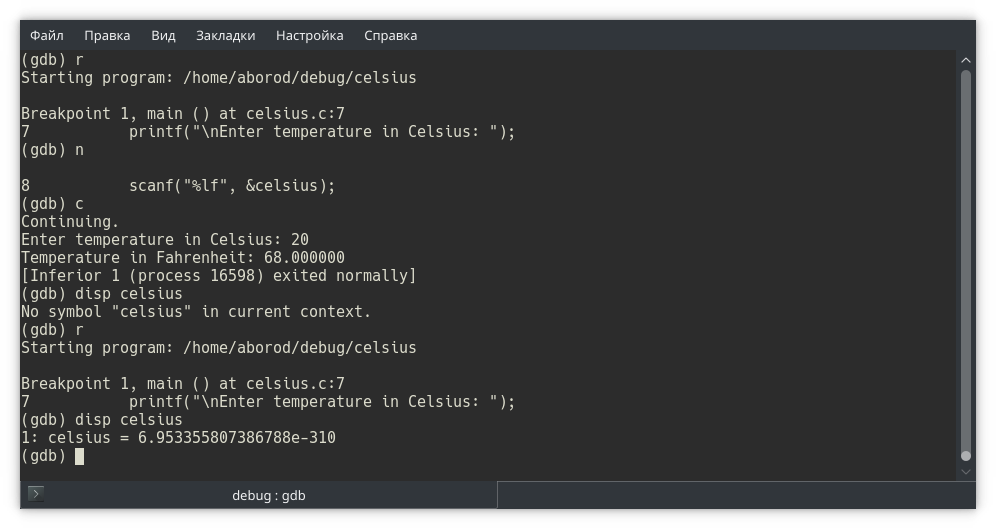This screenshot has height=529, width=996.
Task: Click the 'Enter temperature in Celsius: 20' line
Action: point(165,240)
